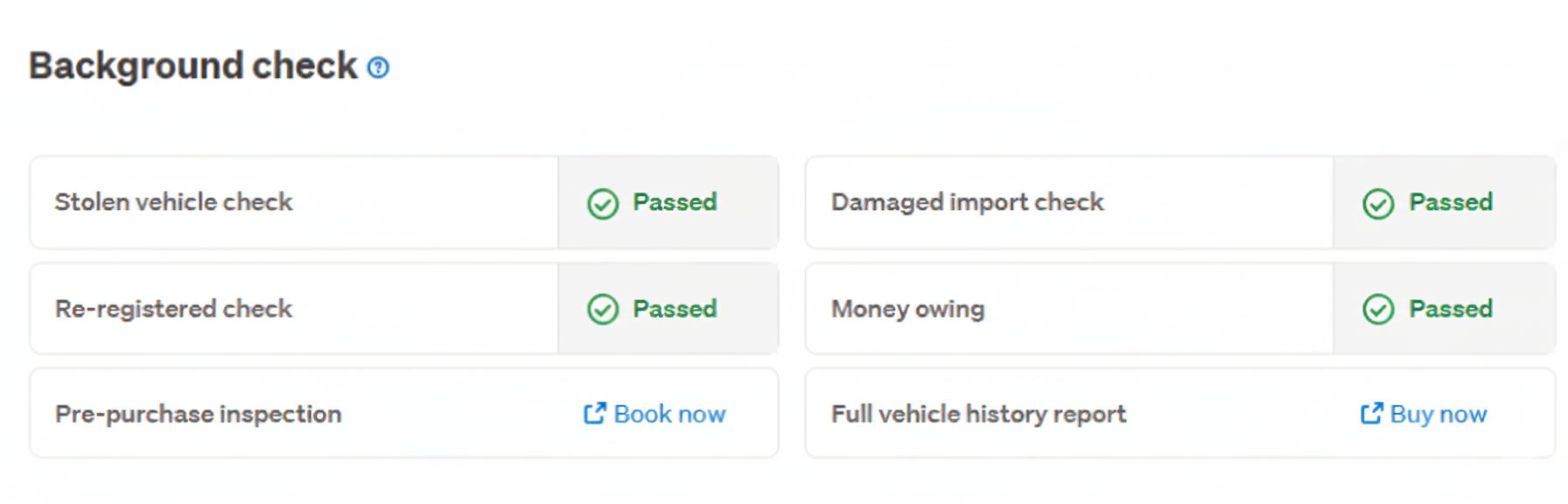
Task: Select the Re-registered check label
Action: pyautogui.click(x=173, y=309)
